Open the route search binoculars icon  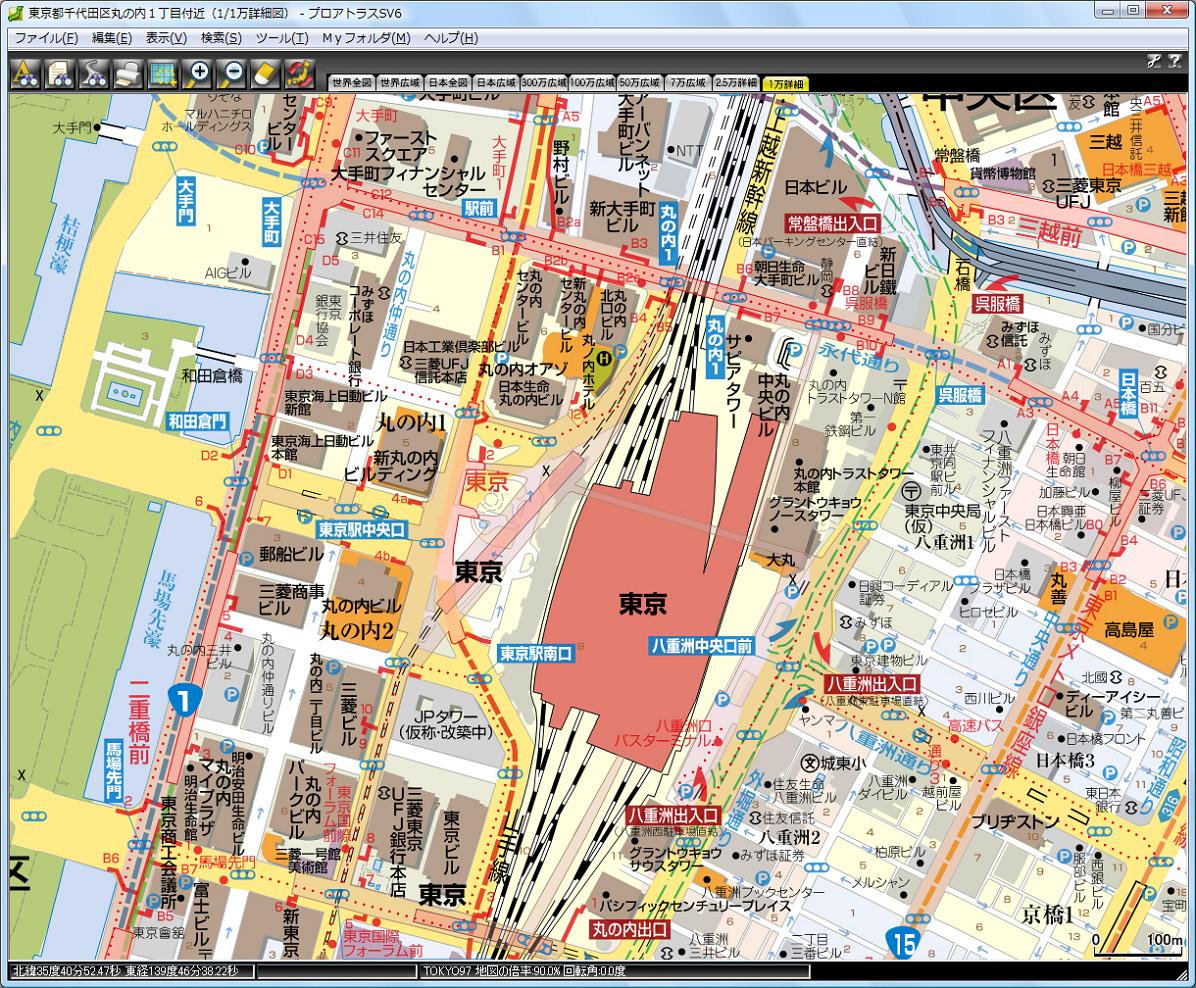pos(94,74)
